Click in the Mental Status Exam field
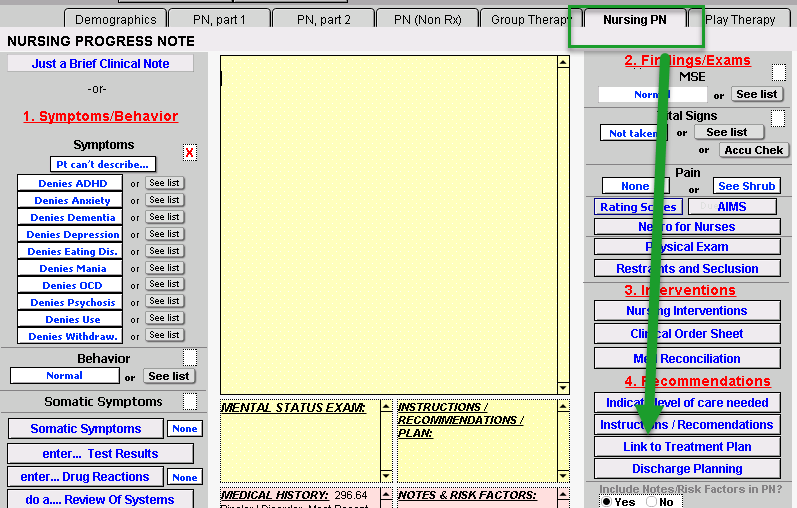Screen dimensions: 797x508 pos(300,445)
